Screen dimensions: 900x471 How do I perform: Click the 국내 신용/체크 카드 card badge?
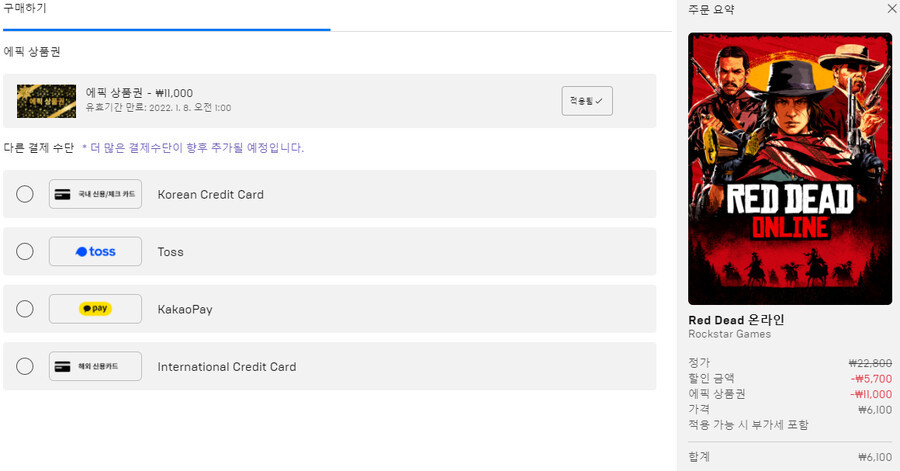pyautogui.click(x=95, y=194)
